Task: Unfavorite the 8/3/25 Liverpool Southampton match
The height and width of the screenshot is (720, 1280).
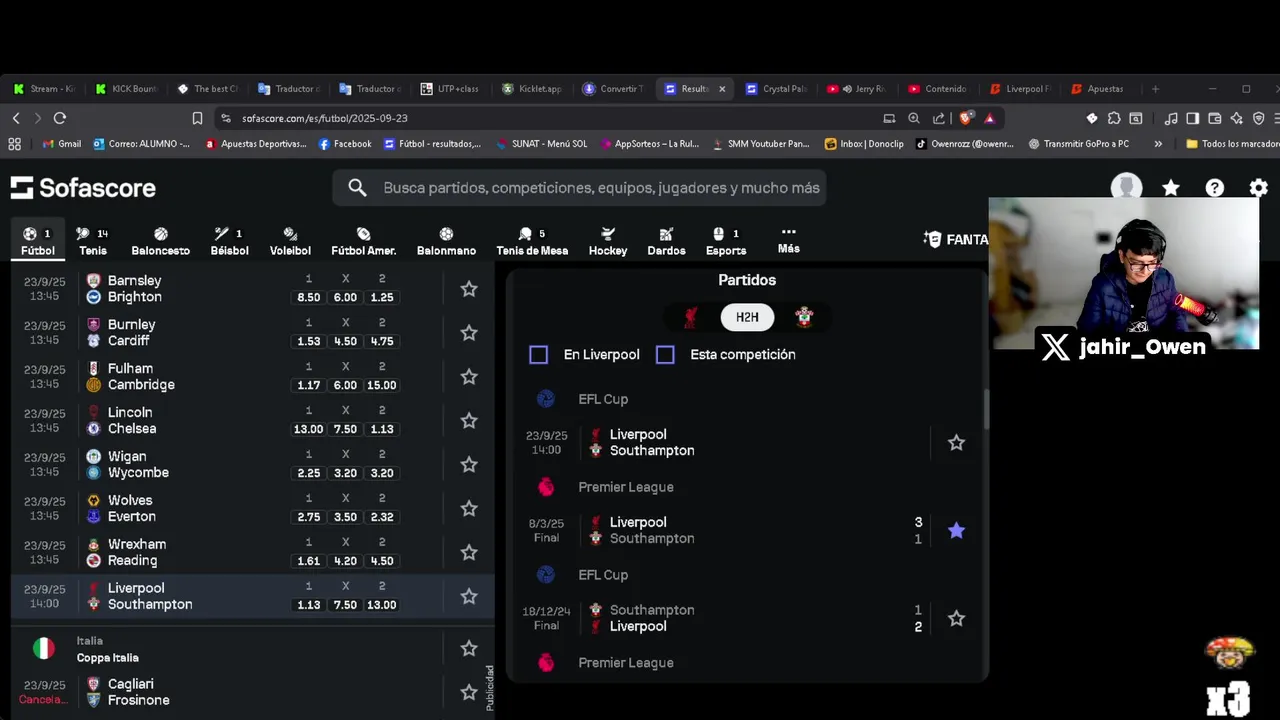Action: [x=956, y=531]
